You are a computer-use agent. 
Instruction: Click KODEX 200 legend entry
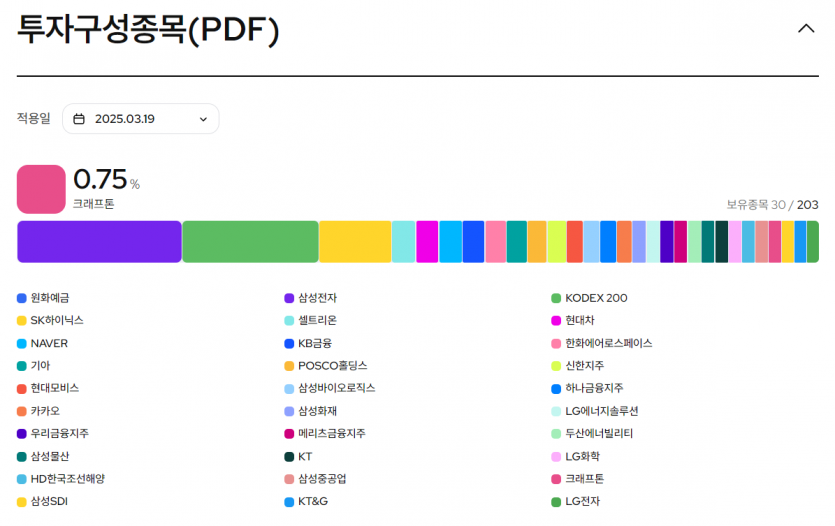[590, 298]
